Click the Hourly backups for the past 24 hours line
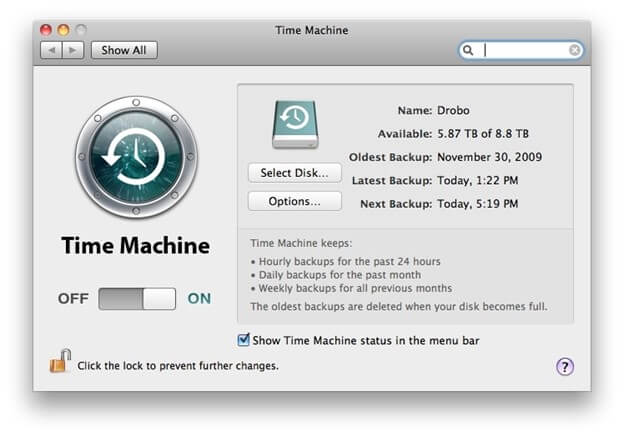 (x=346, y=261)
